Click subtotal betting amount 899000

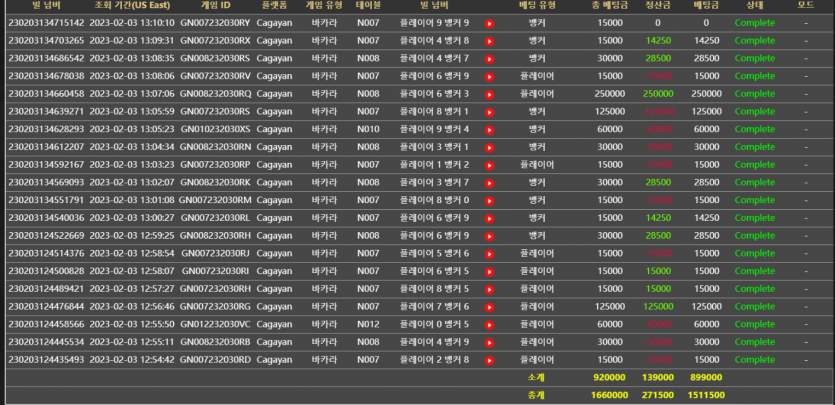tap(706, 377)
